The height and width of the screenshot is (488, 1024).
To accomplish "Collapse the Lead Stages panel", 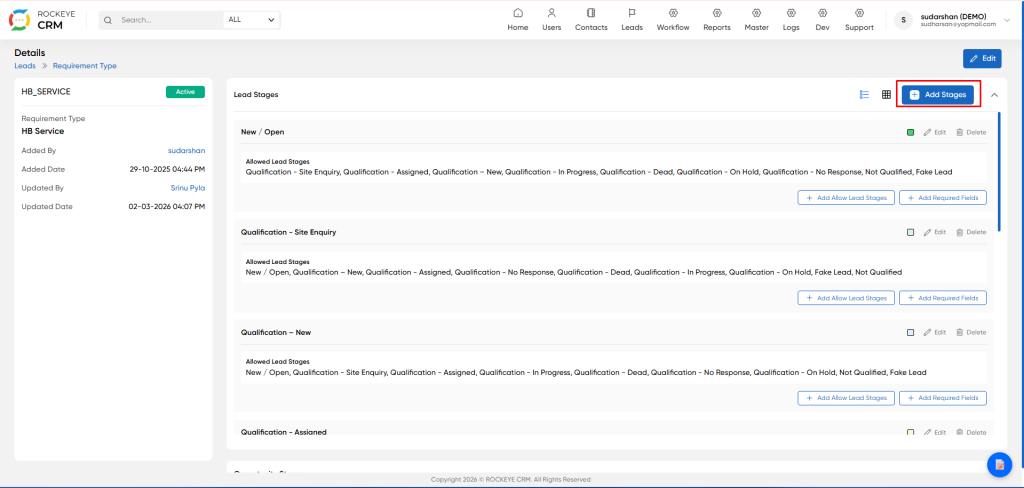I will click(995, 95).
